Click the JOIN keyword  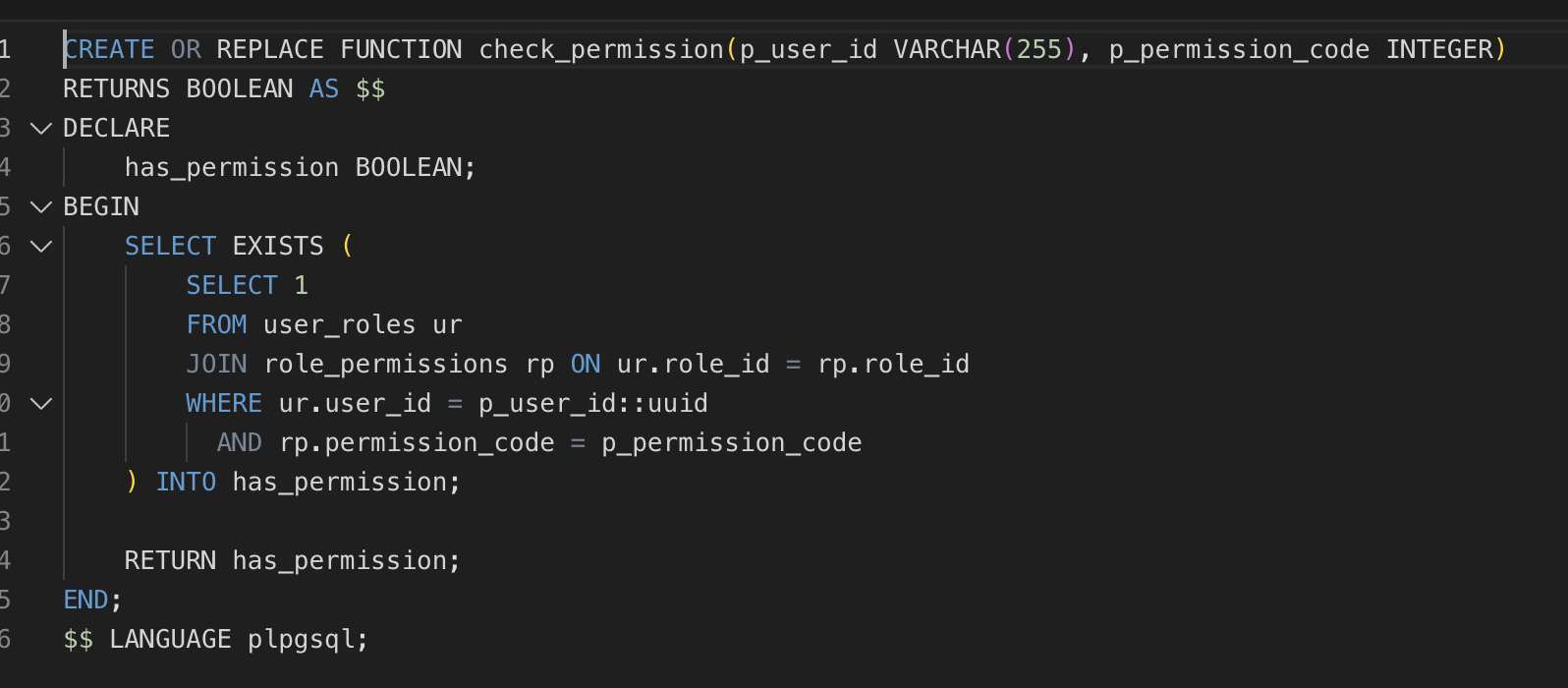pos(216,365)
